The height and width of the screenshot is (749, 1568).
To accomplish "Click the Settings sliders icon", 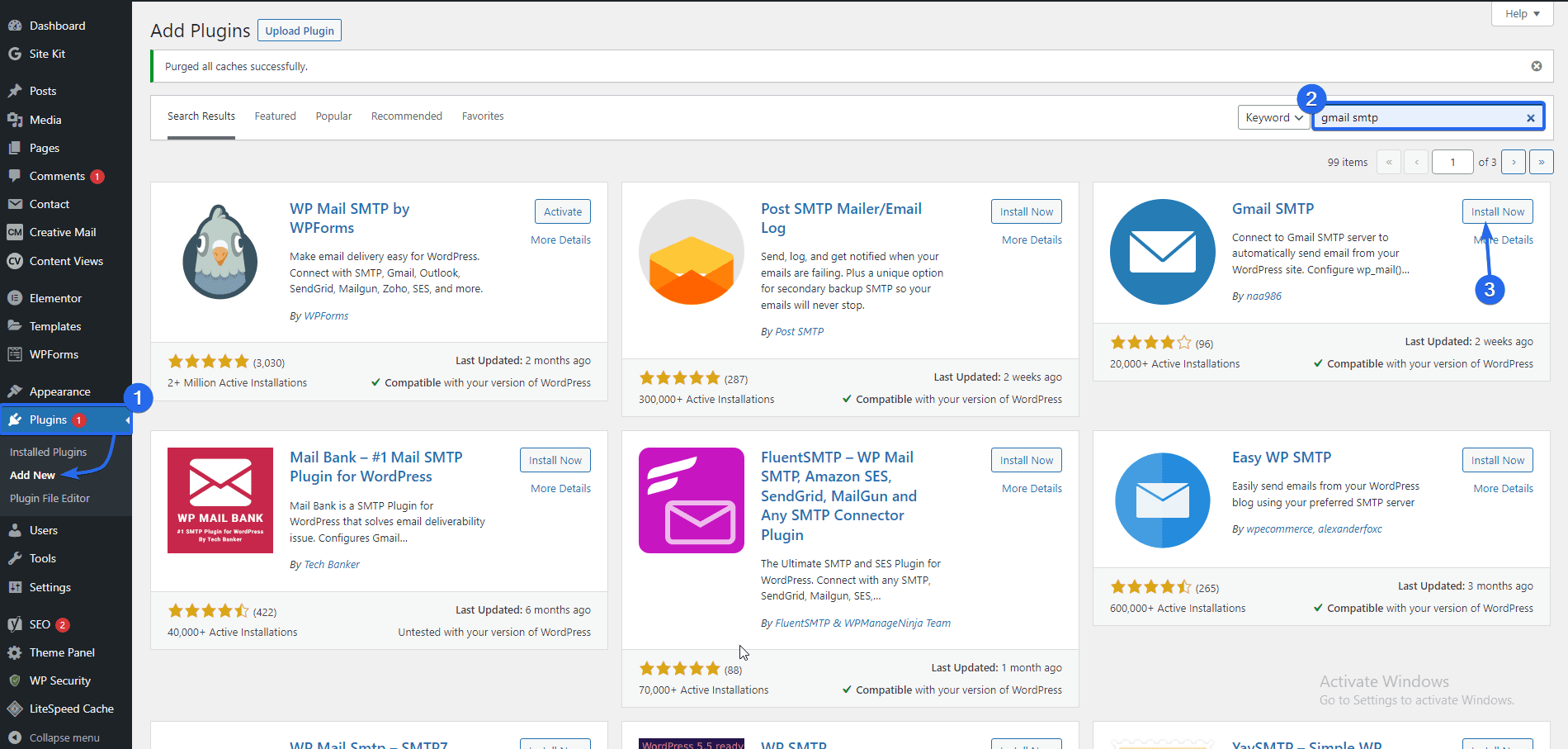I will [15, 587].
